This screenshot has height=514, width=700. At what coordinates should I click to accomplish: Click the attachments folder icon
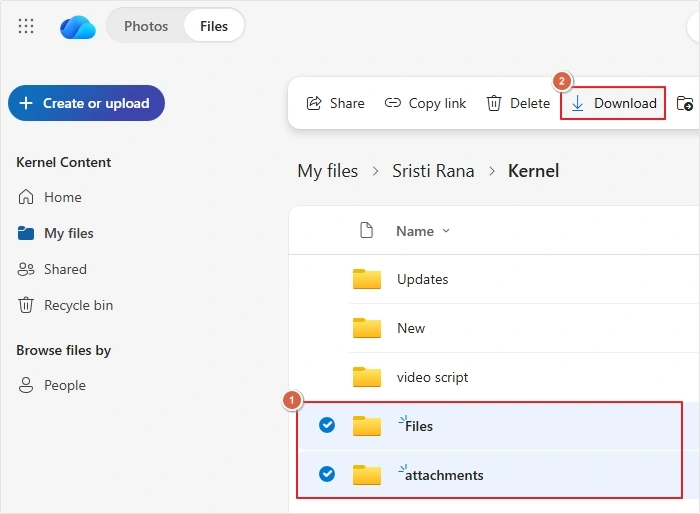click(x=367, y=475)
